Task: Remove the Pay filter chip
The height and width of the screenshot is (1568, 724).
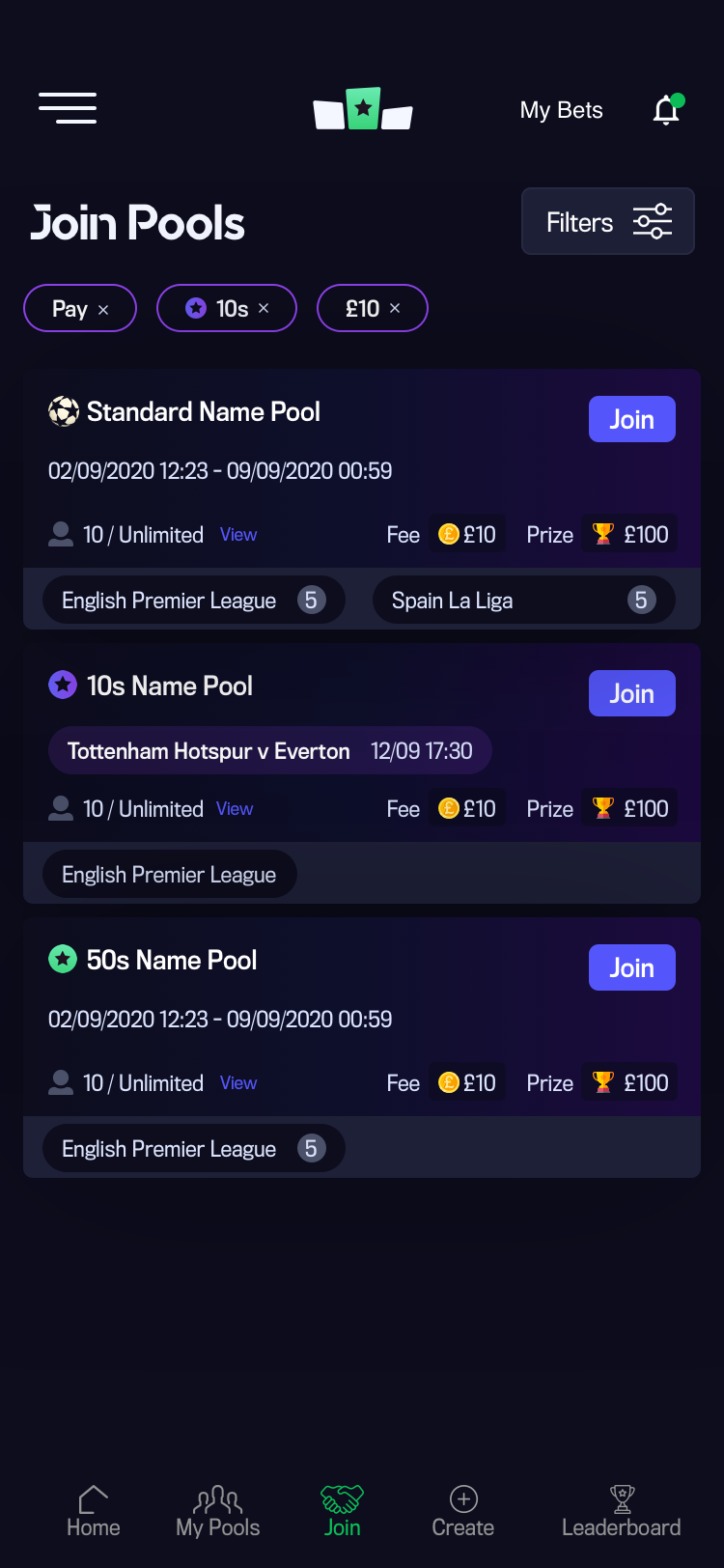Action: click(103, 309)
